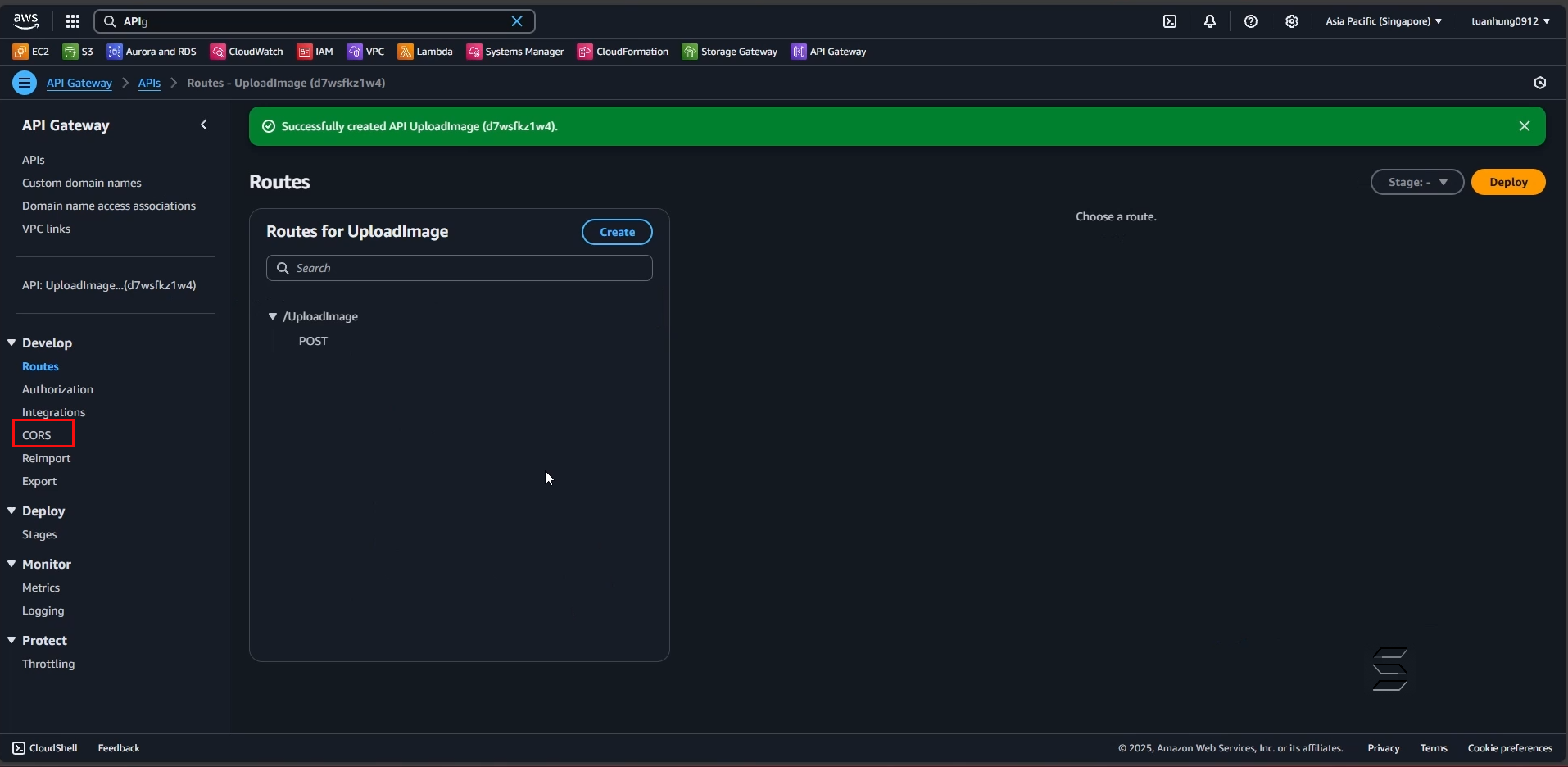
Task: Collapse the Protect section
Action: pyautogui.click(x=11, y=640)
